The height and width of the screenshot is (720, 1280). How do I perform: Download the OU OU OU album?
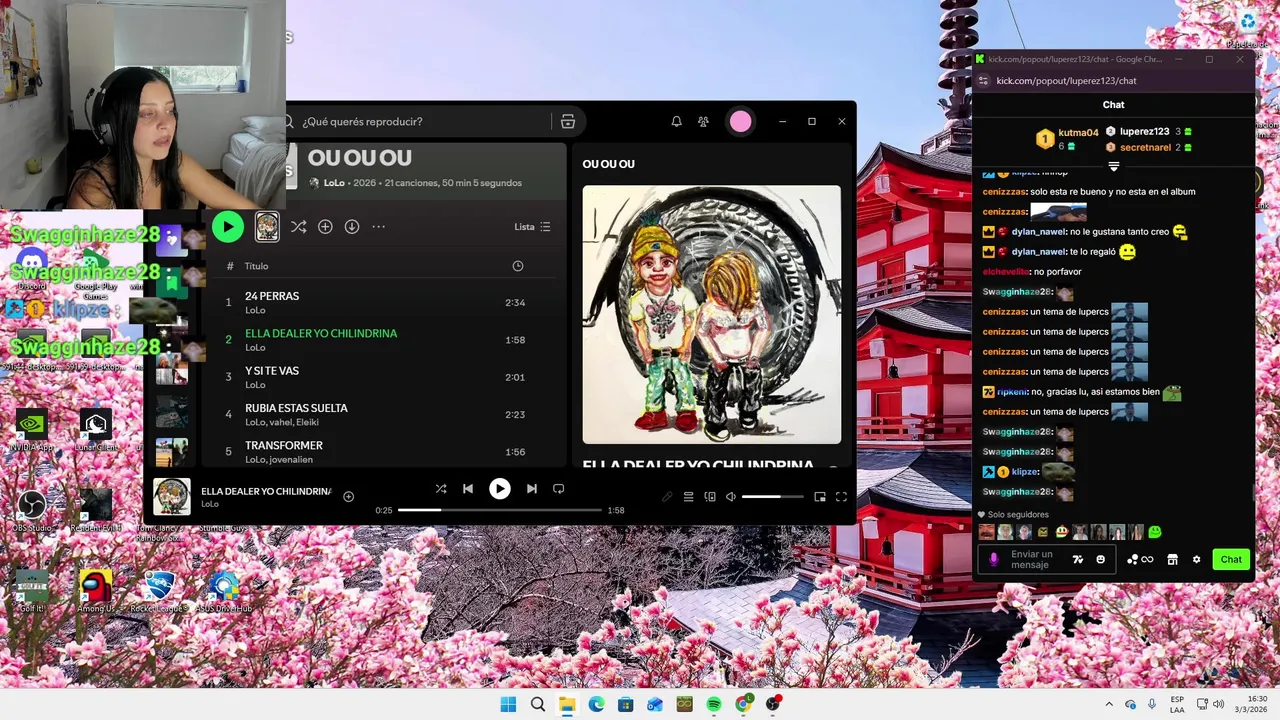click(352, 227)
